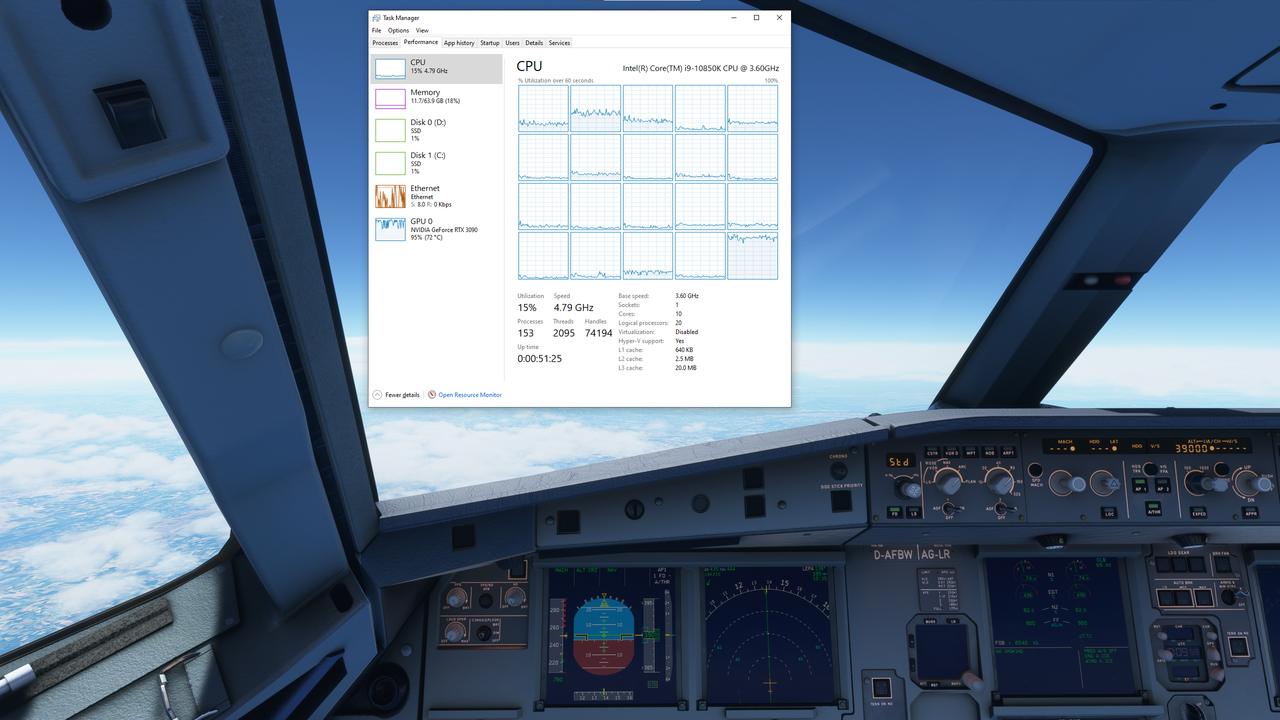Click the Resource Monitor icon
The width and height of the screenshot is (1280, 720).
click(432, 395)
